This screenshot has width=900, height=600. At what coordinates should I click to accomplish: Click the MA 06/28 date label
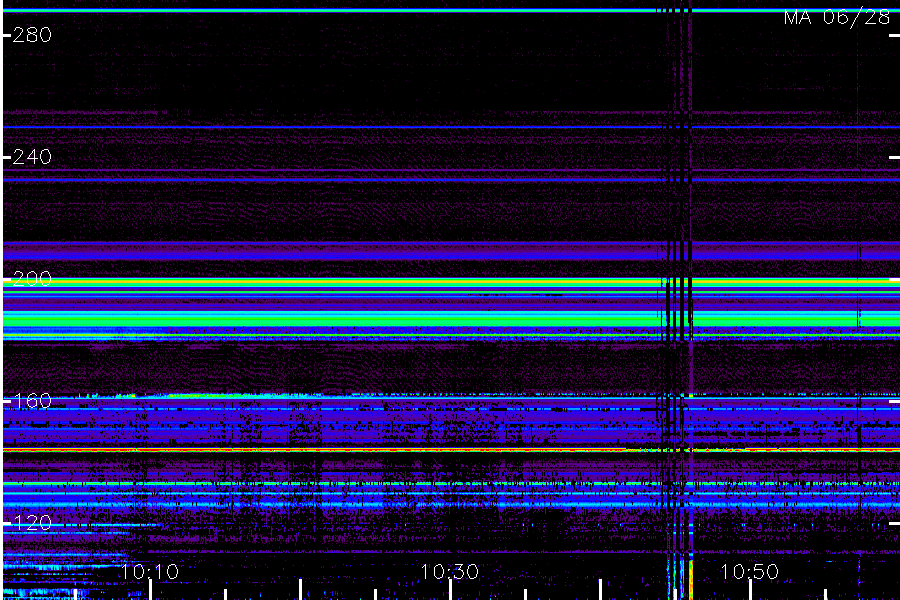(837, 17)
